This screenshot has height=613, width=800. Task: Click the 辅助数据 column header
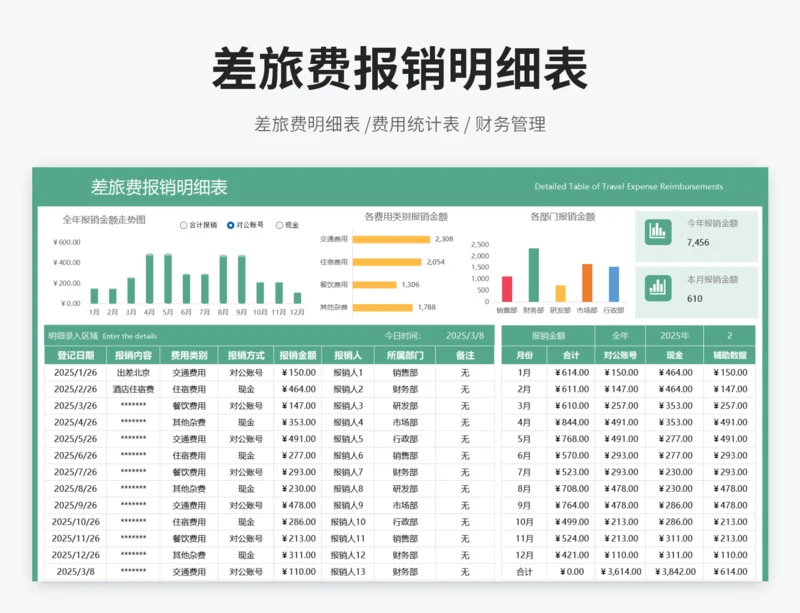click(x=730, y=355)
